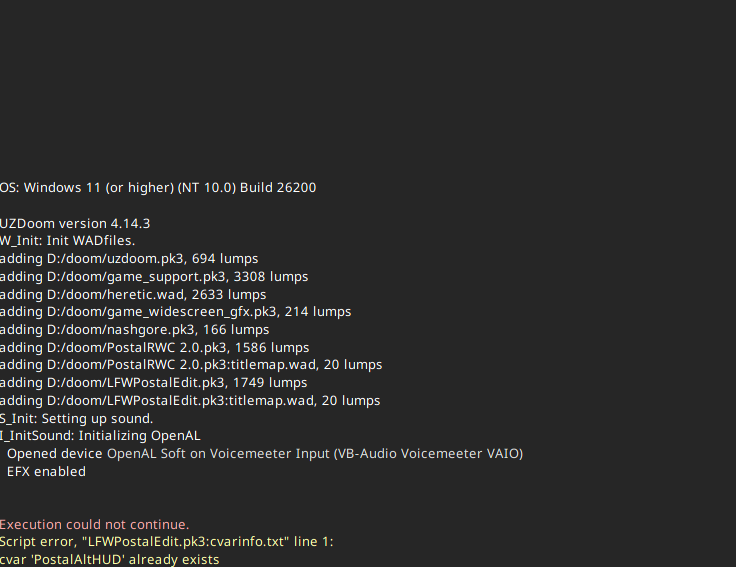Select the nashgore.pk3 166 lumps line
Viewport: 736px width, 567px height.
(135, 329)
